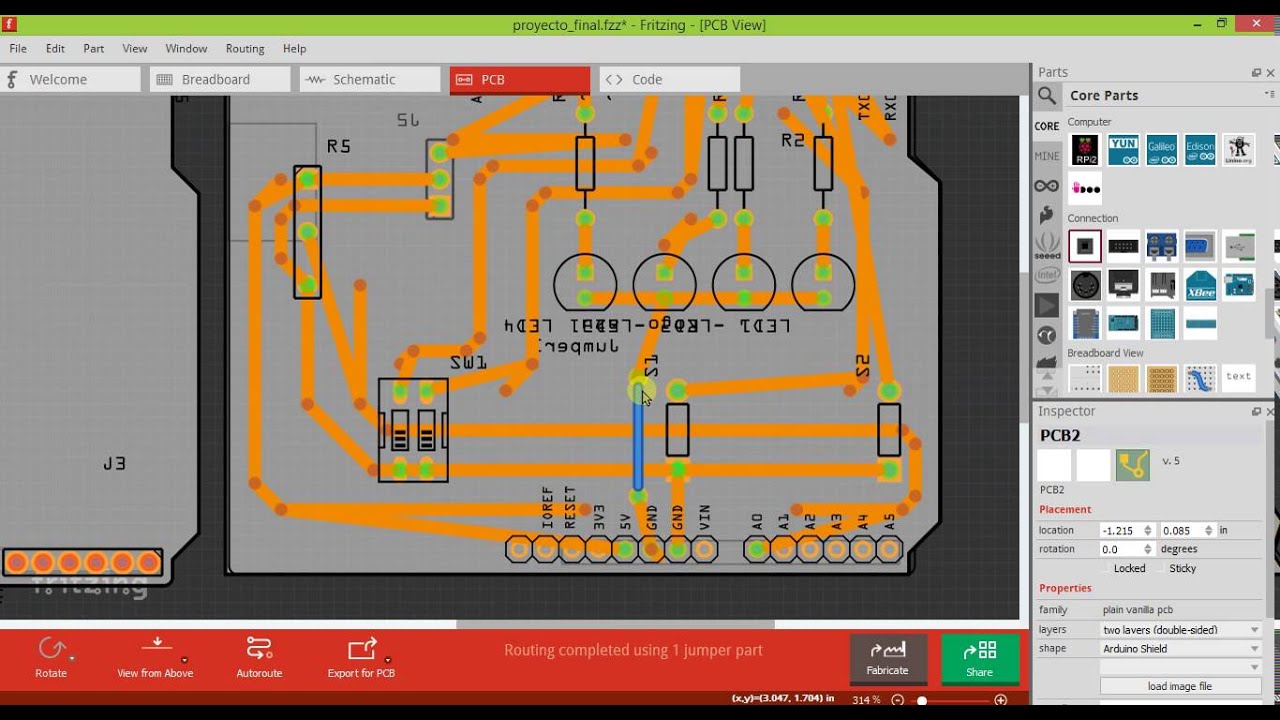Expand the empty dropdown below shape
Viewport: 1280px width, 720px height.
click(x=1254, y=667)
